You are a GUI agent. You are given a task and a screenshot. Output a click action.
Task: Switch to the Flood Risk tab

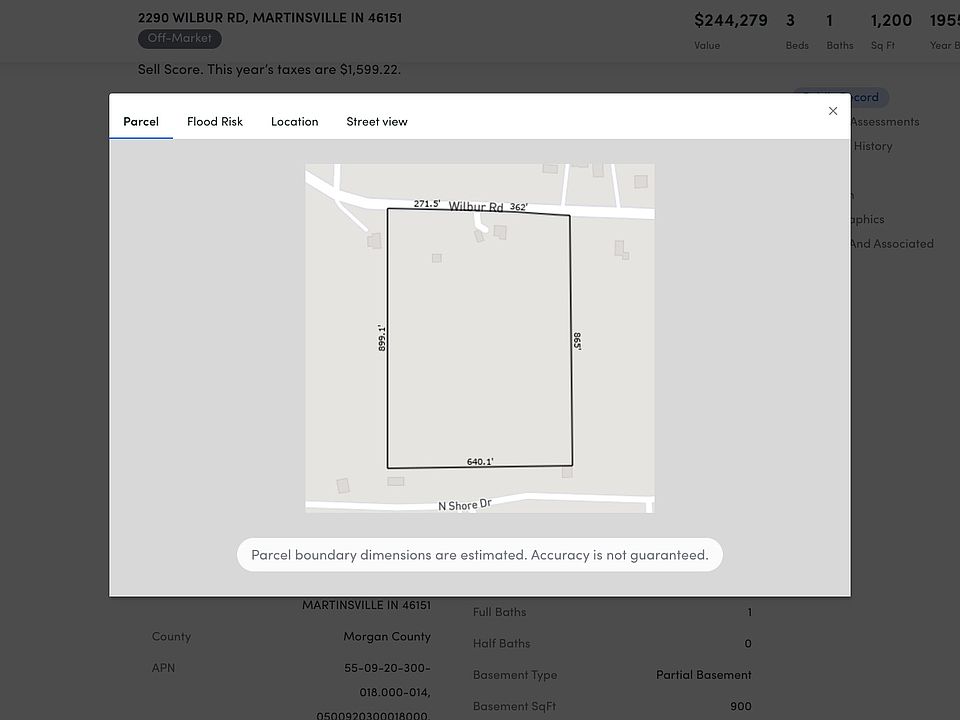click(215, 121)
